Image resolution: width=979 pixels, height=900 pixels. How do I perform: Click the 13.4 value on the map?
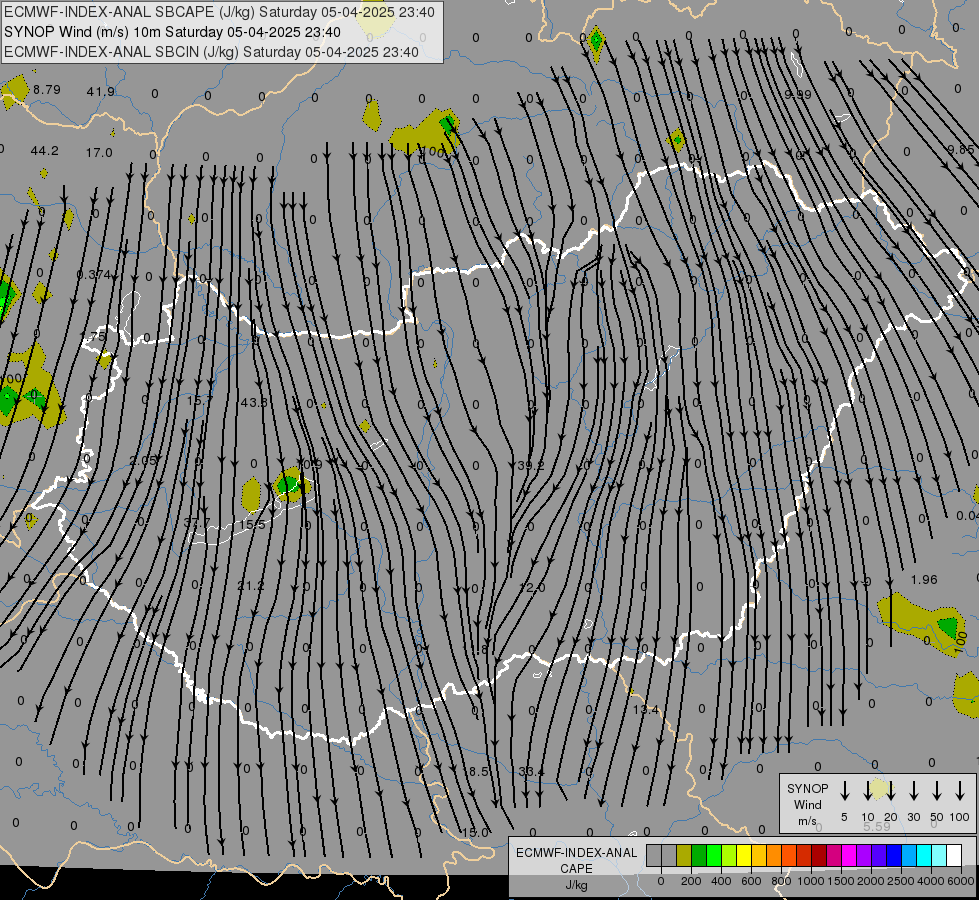click(x=646, y=710)
